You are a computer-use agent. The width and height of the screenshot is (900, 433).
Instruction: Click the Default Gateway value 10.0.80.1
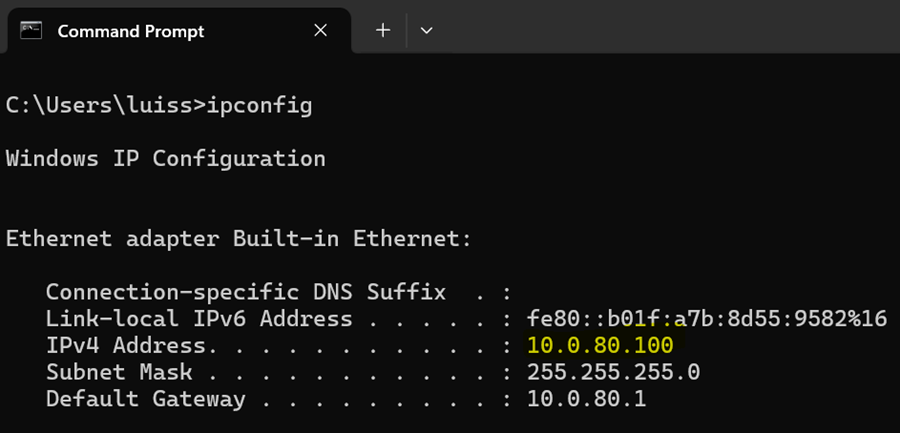point(587,399)
